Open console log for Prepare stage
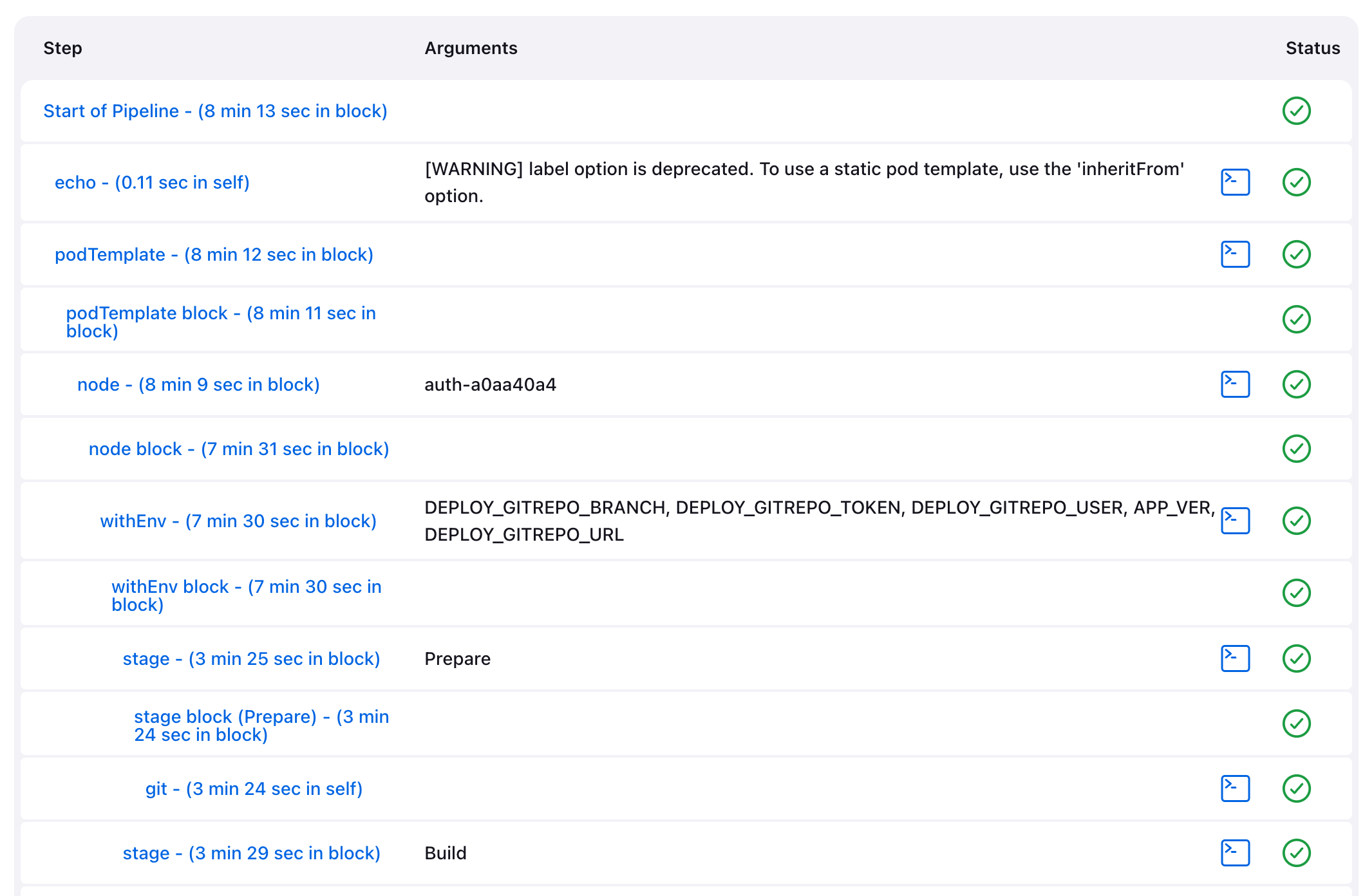1365x896 pixels. click(1235, 658)
